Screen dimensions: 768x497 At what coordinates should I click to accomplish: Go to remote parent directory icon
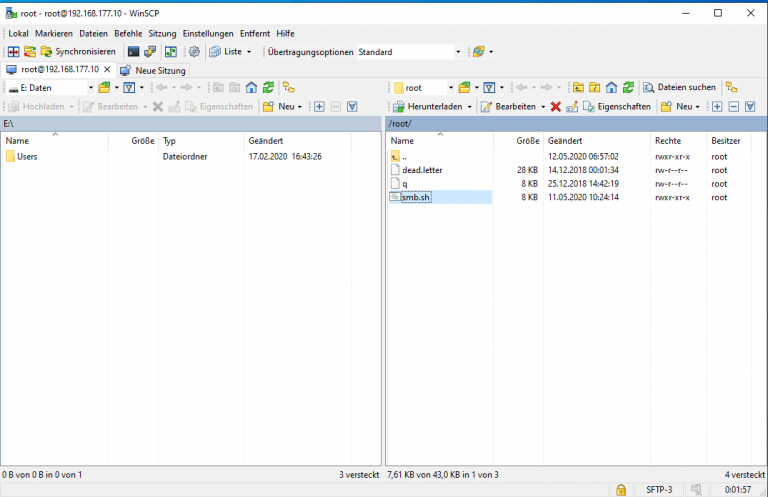coord(578,88)
